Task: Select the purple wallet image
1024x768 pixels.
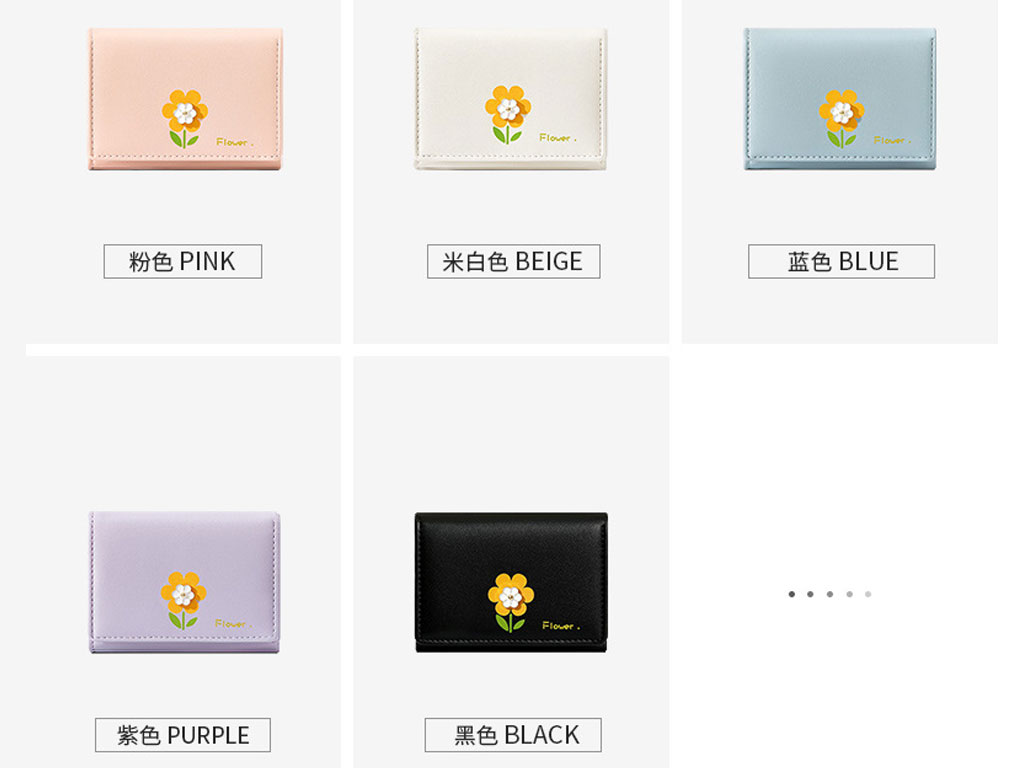Action: 185,583
